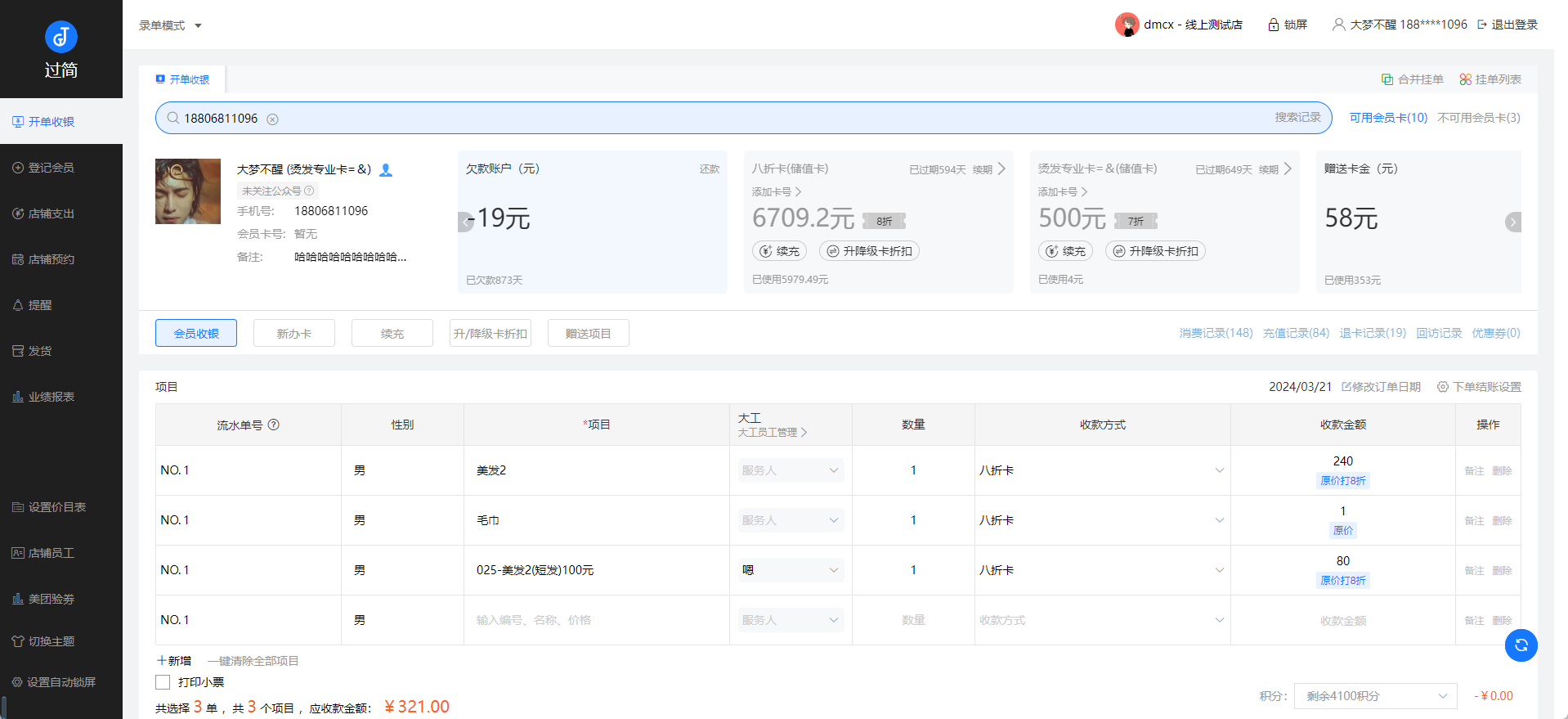Click the user profile icon by 大梦不醒
Screen dimensions: 1568x719
click(1338, 25)
